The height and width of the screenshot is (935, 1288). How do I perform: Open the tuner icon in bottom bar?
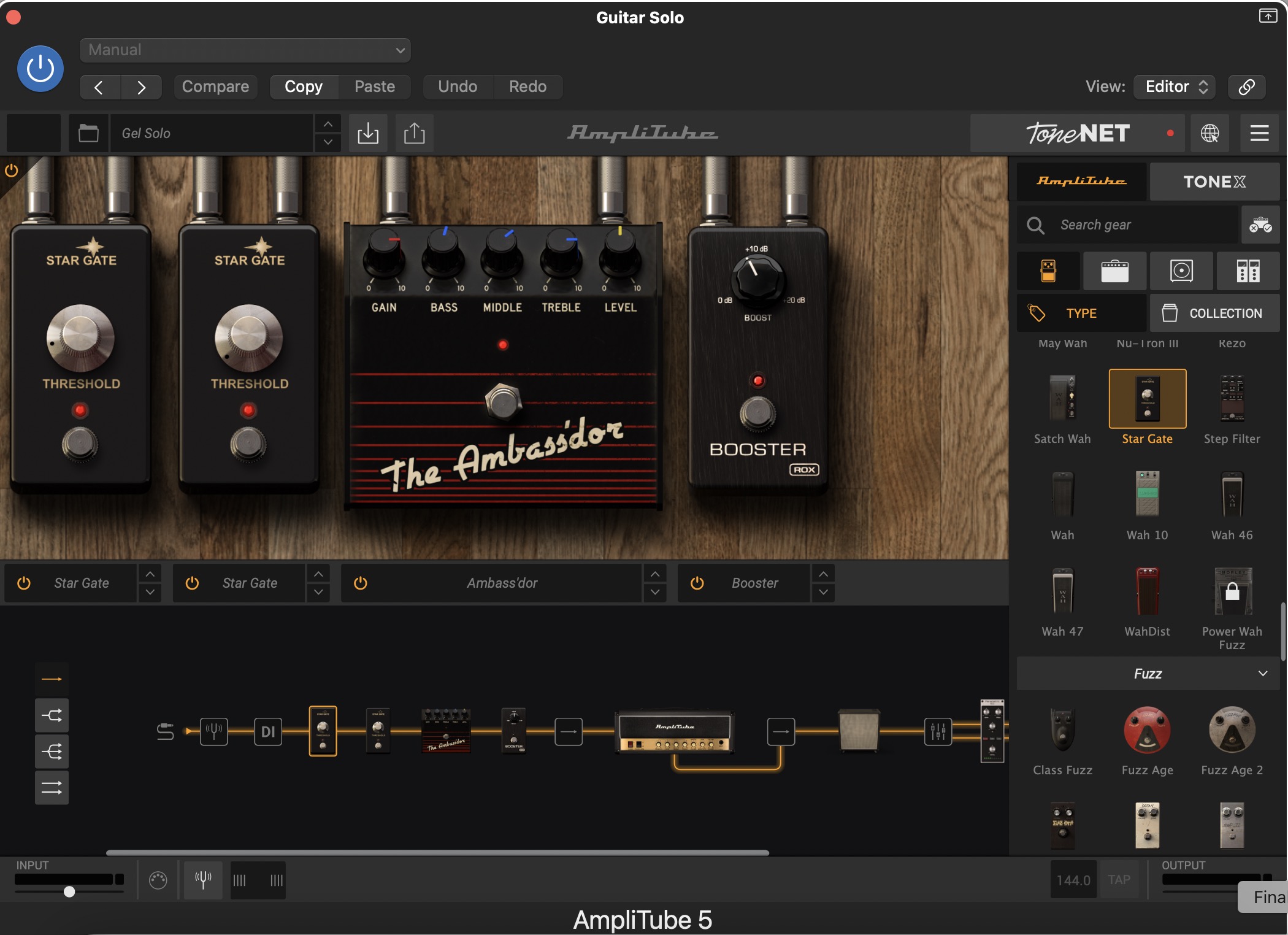203,879
